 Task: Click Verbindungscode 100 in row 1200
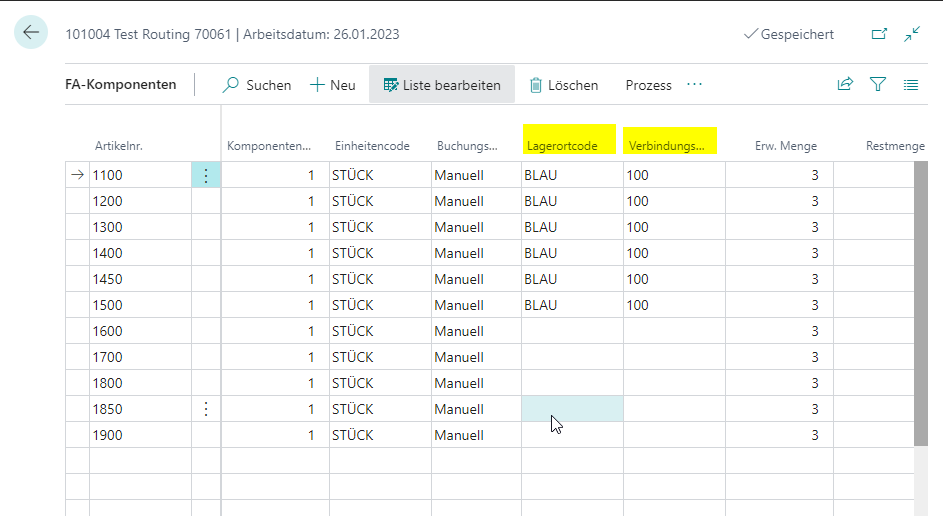pyautogui.click(x=674, y=201)
